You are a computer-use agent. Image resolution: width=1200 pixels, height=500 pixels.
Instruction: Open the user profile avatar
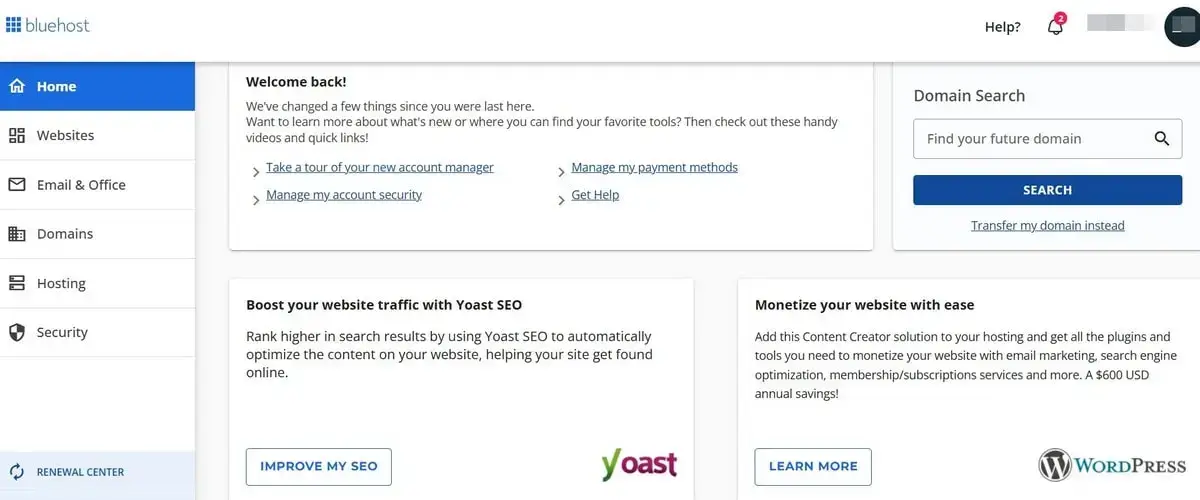pyautogui.click(x=1184, y=27)
